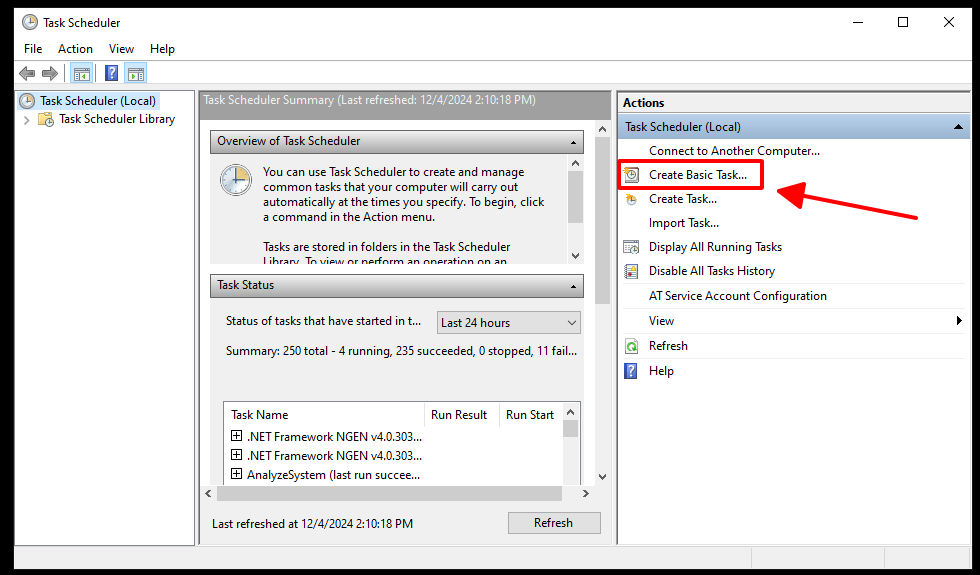Image resolution: width=980 pixels, height=575 pixels.
Task: Click the Create Basic Task icon
Action: point(631,175)
